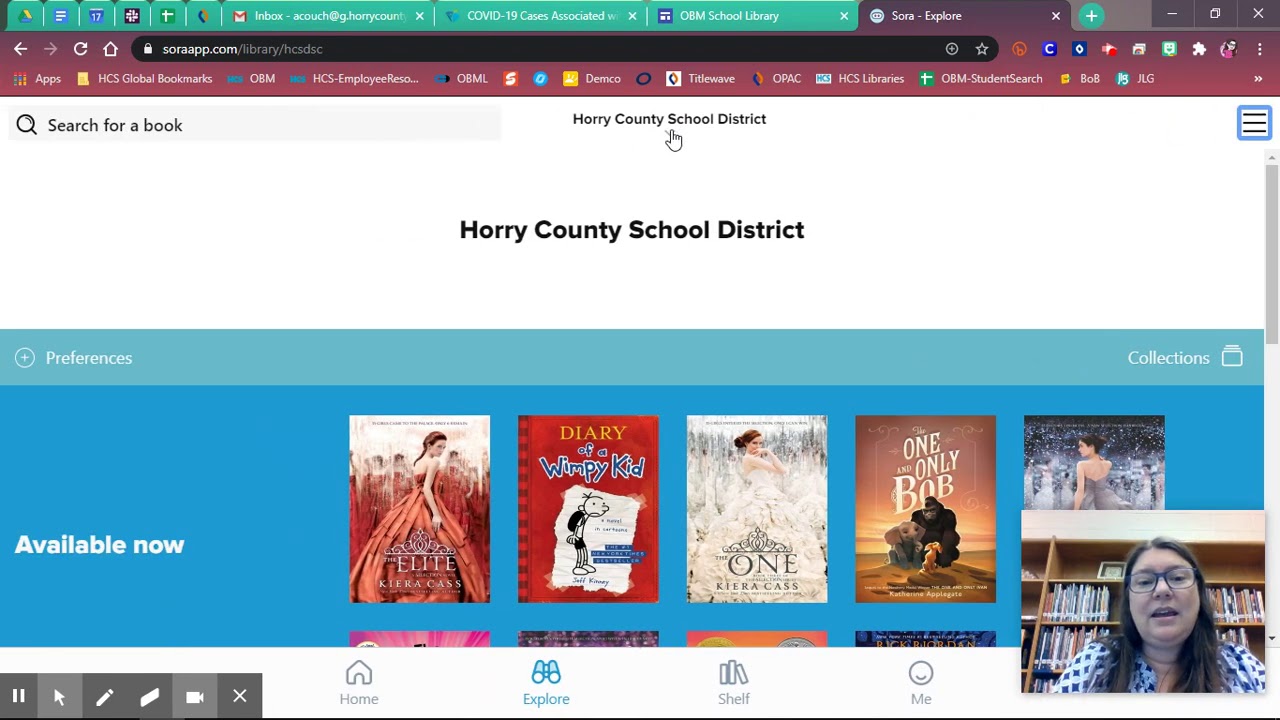Image resolution: width=1280 pixels, height=720 pixels.
Task: Open the Apps bookmark shortcut
Action: (37, 79)
